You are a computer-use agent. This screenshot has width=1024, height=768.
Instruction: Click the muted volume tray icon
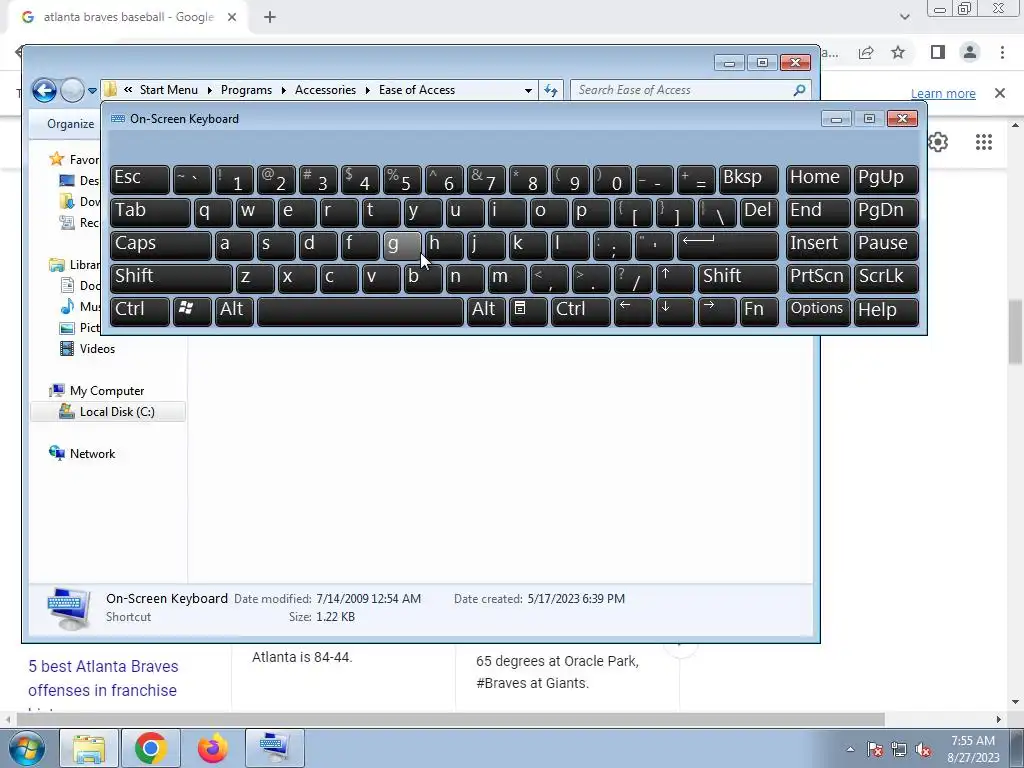pos(923,750)
